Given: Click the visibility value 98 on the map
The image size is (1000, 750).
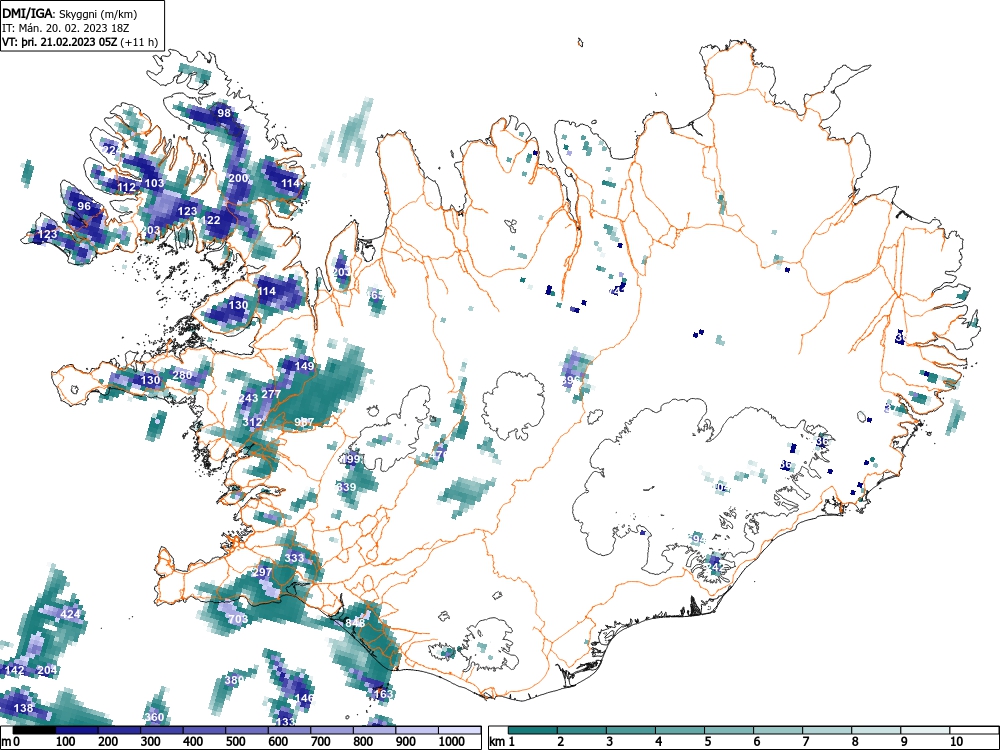Looking at the screenshot, I should pos(224,113).
